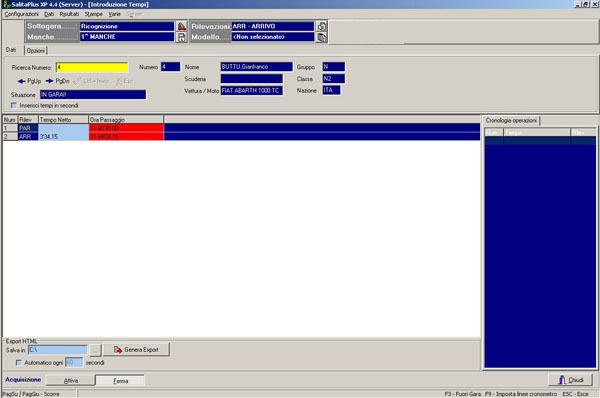Image resolution: width=600 pixels, height=398 pixels.
Task: Open the Risultati menu
Action: (x=69, y=14)
